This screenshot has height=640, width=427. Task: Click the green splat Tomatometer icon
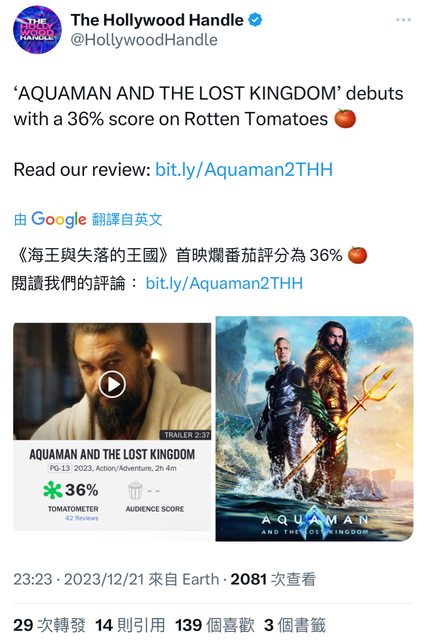pyautogui.click(x=53, y=490)
